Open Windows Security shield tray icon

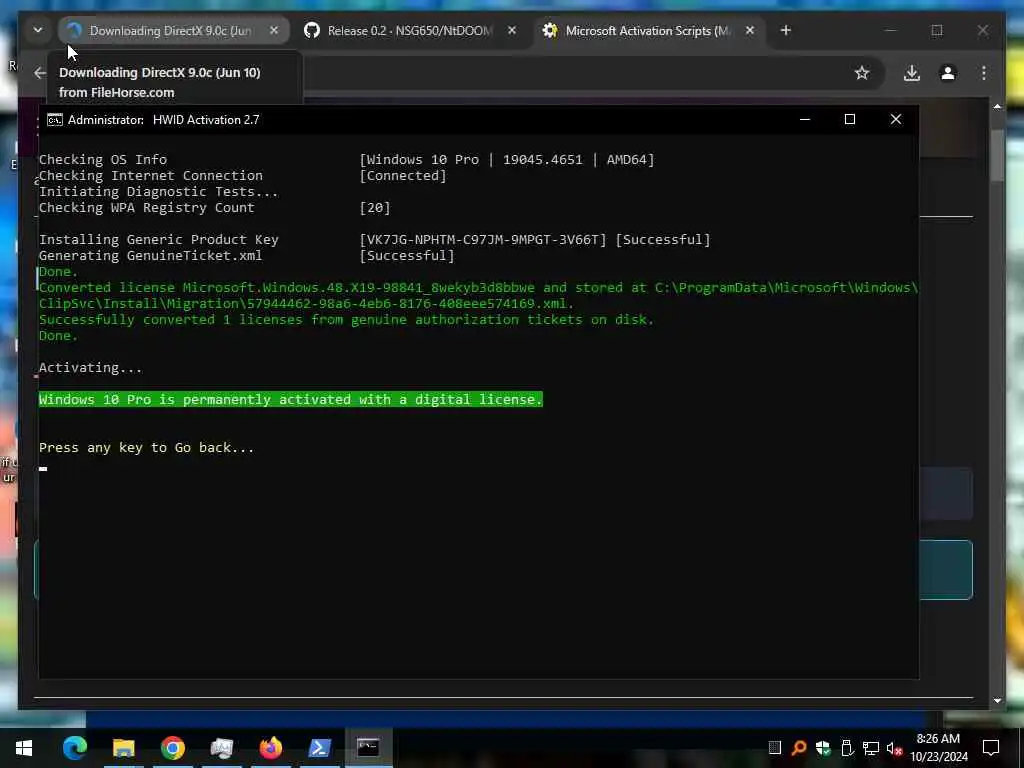click(x=823, y=748)
